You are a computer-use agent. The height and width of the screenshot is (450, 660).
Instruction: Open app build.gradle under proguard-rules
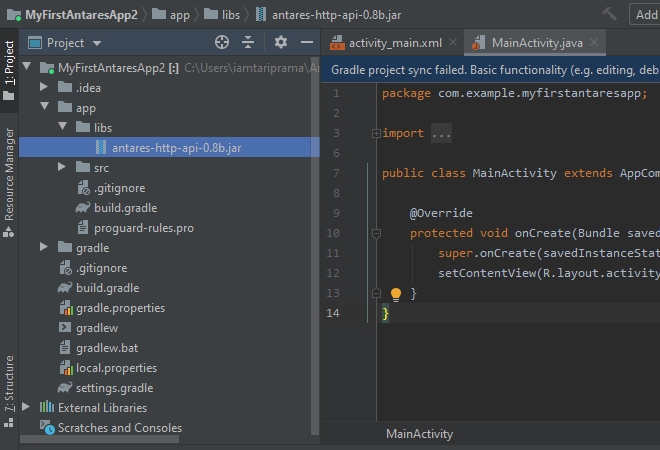tap(125, 208)
